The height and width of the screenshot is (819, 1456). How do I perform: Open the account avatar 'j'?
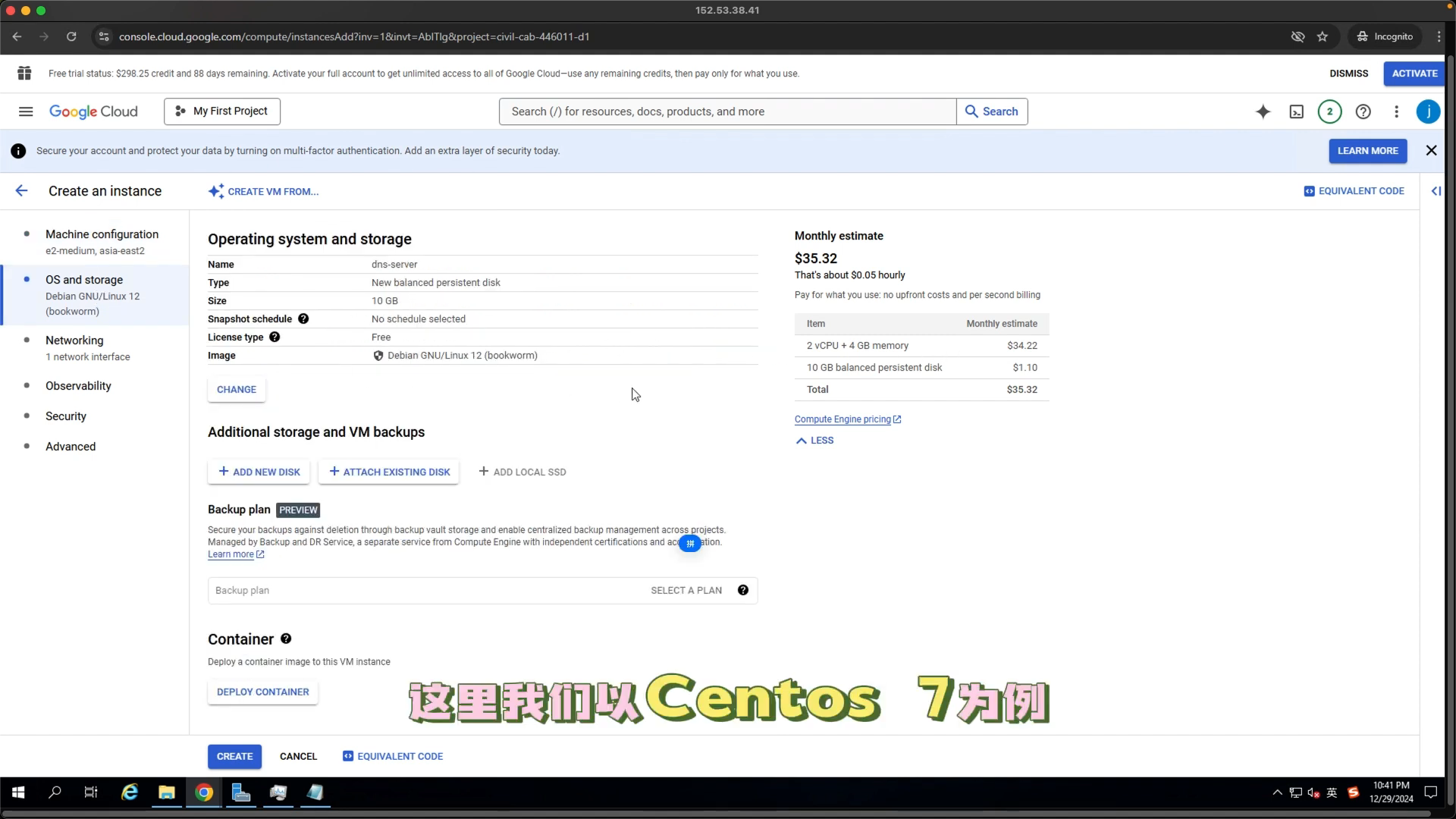coord(1428,111)
